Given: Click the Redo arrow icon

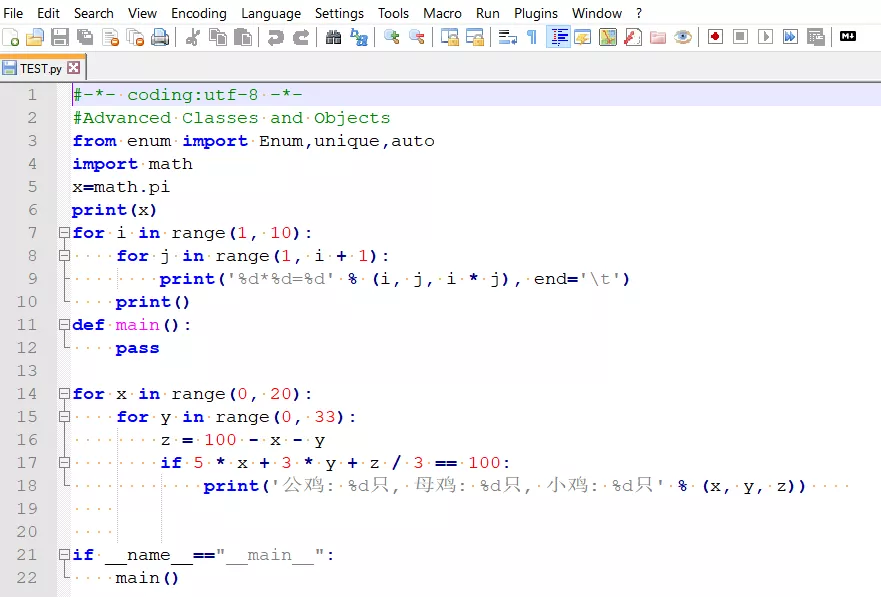Looking at the screenshot, I should [x=301, y=38].
